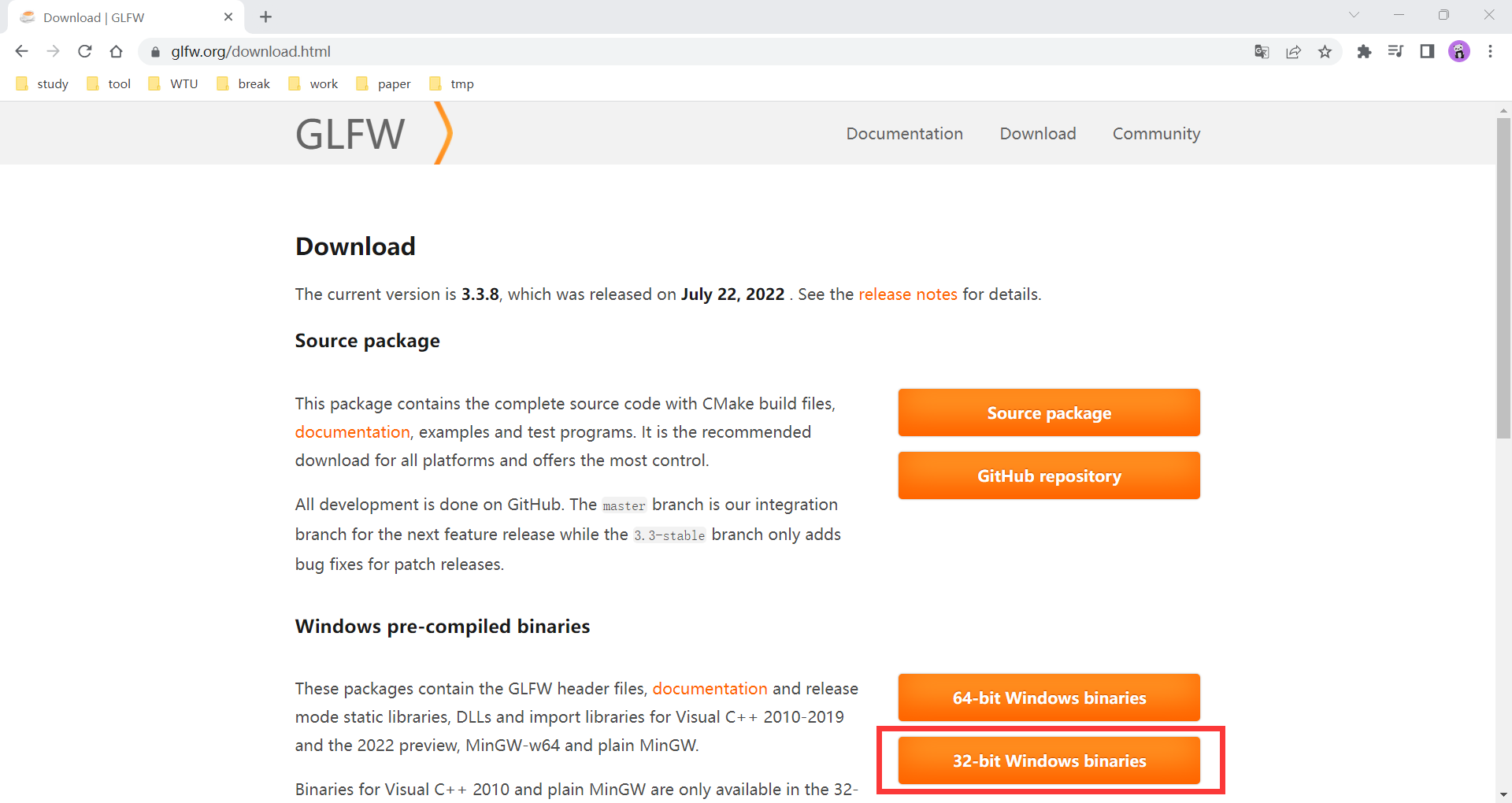View site info via the lock icon
Screen dimensions: 1512x803
coord(155,52)
